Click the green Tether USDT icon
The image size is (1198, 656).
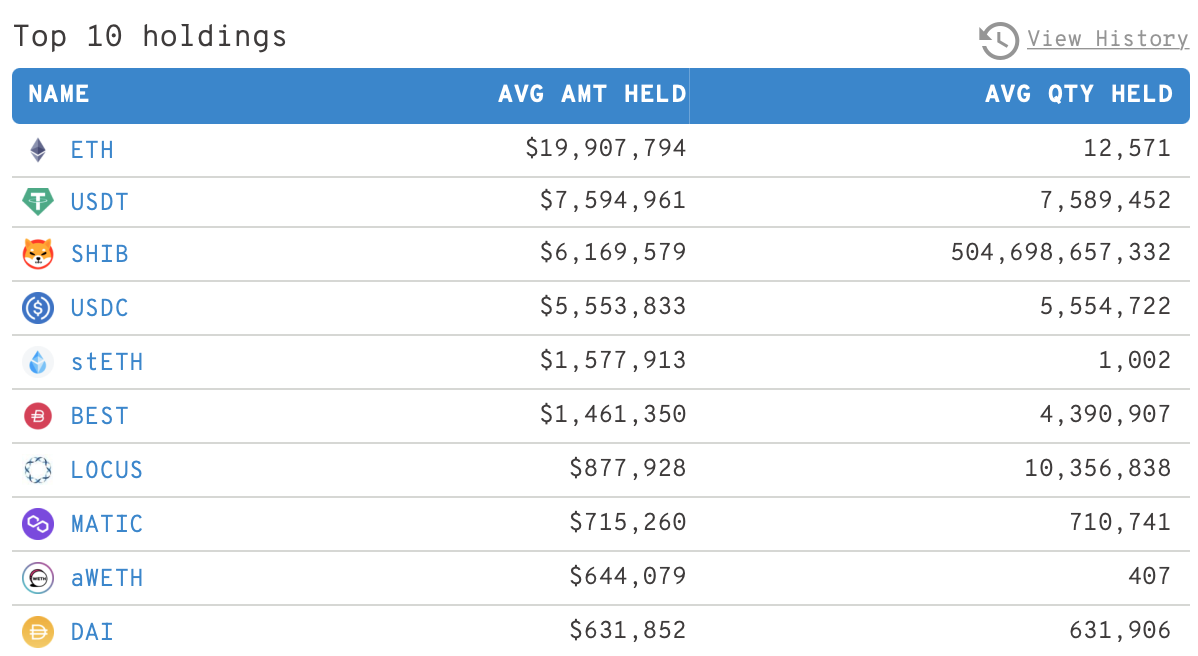pyautogui.click(x=37, y=202)
